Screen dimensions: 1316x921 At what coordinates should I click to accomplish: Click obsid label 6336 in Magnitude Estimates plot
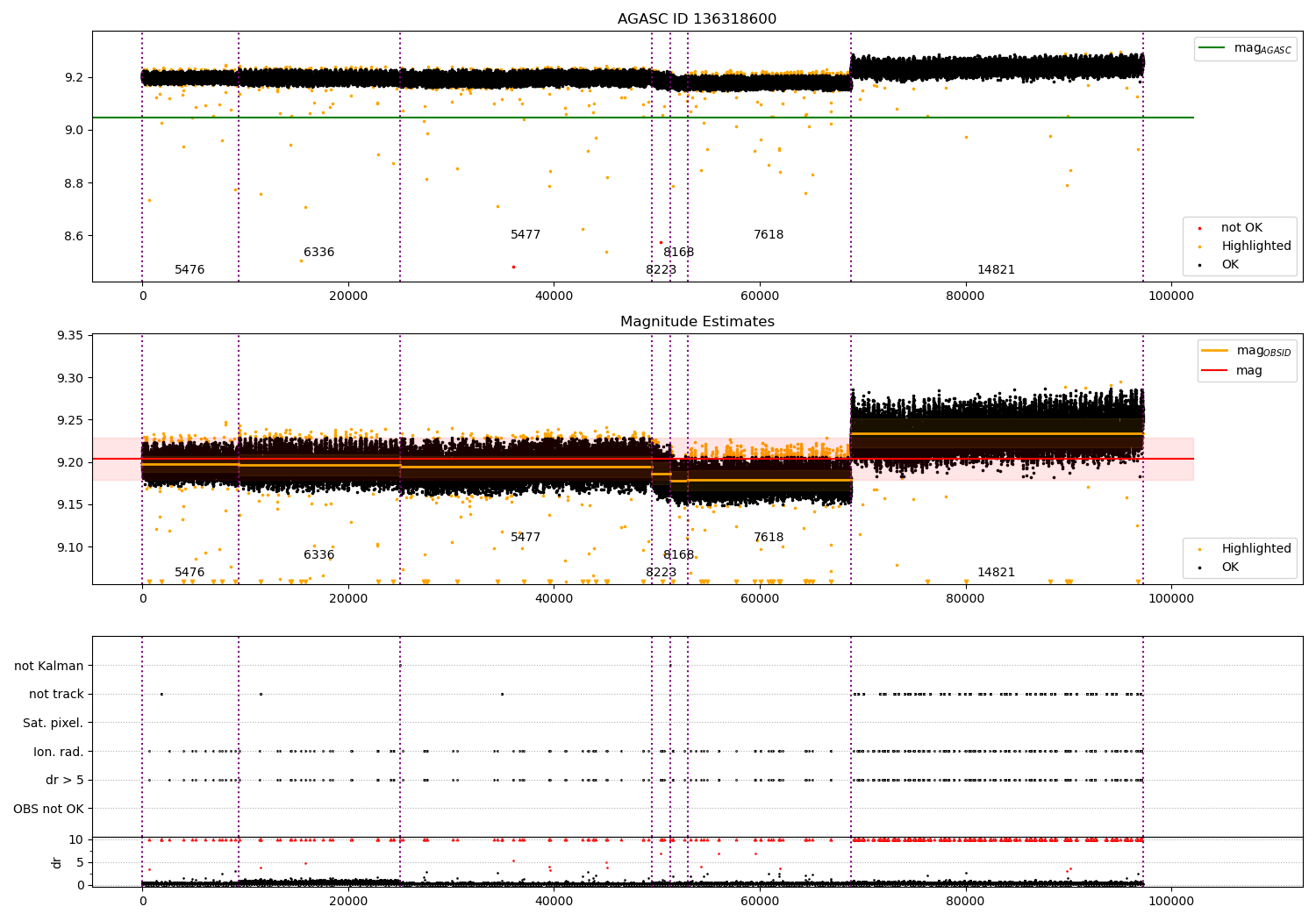pos(319,555)
